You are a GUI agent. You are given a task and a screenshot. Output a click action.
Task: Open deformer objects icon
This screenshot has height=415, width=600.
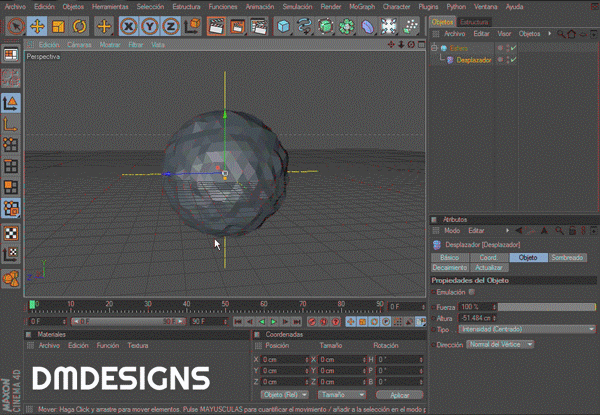click(x=367, y=26)
